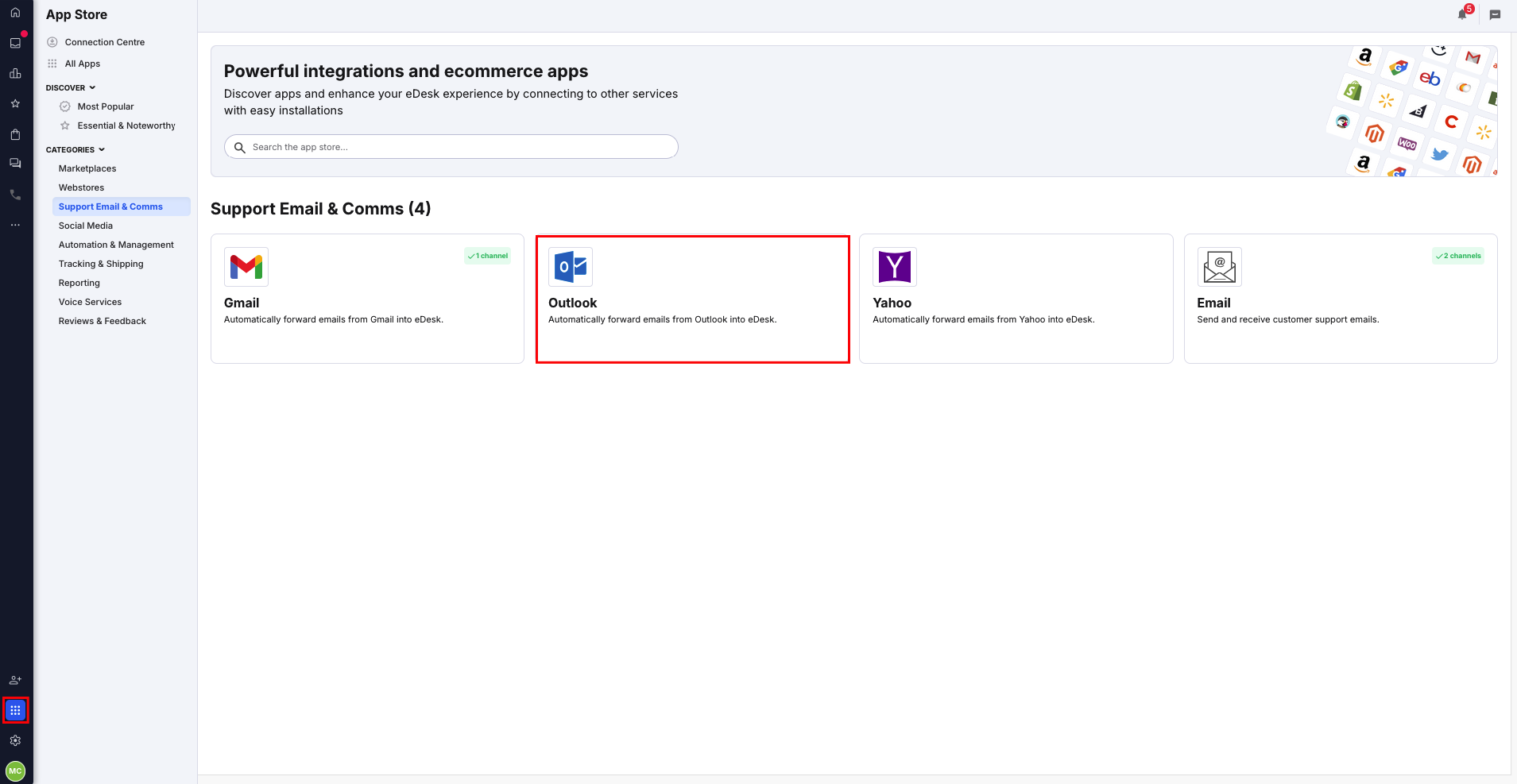Collapse the CATEGORIES section
The image size is (1517, 784).
pyautogui.click(x=75, y=149)
